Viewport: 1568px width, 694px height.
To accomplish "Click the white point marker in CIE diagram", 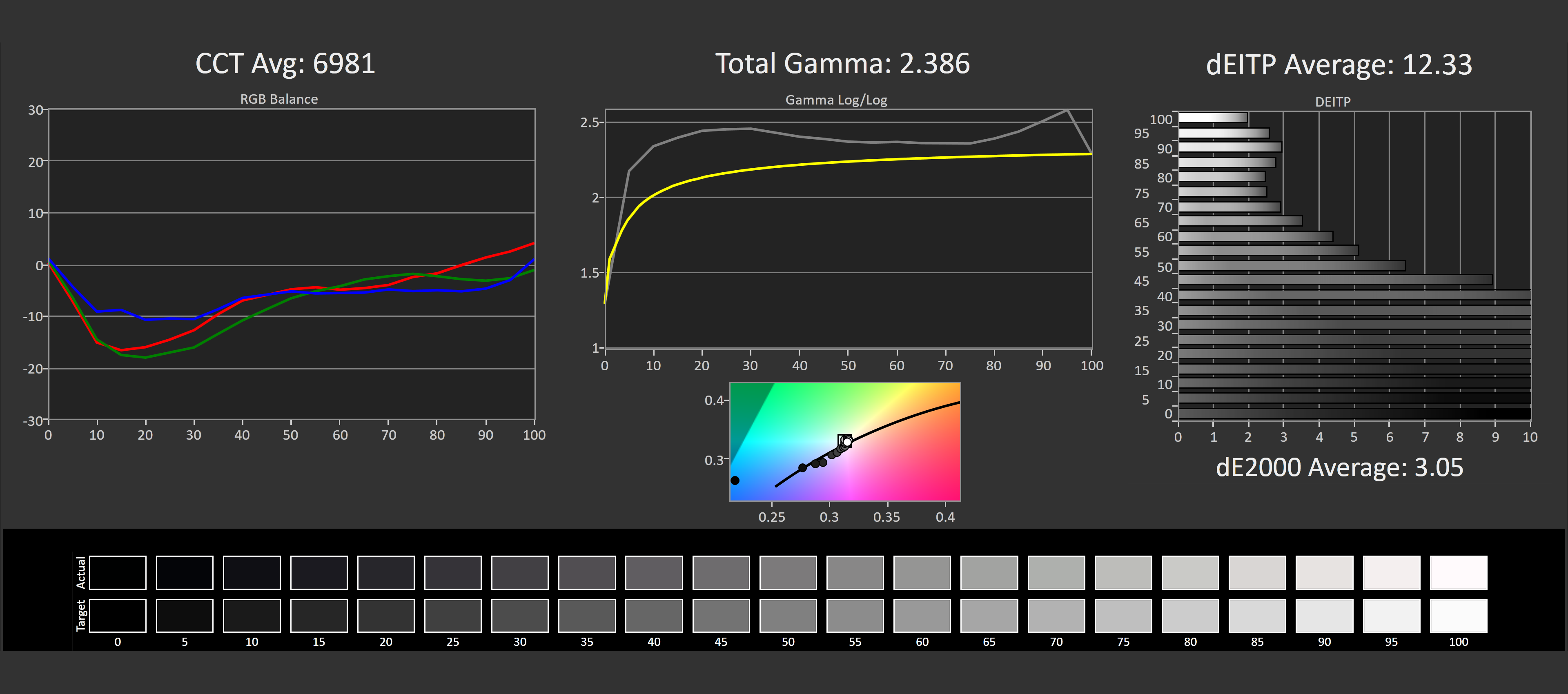I will click(x=847, y=441).
